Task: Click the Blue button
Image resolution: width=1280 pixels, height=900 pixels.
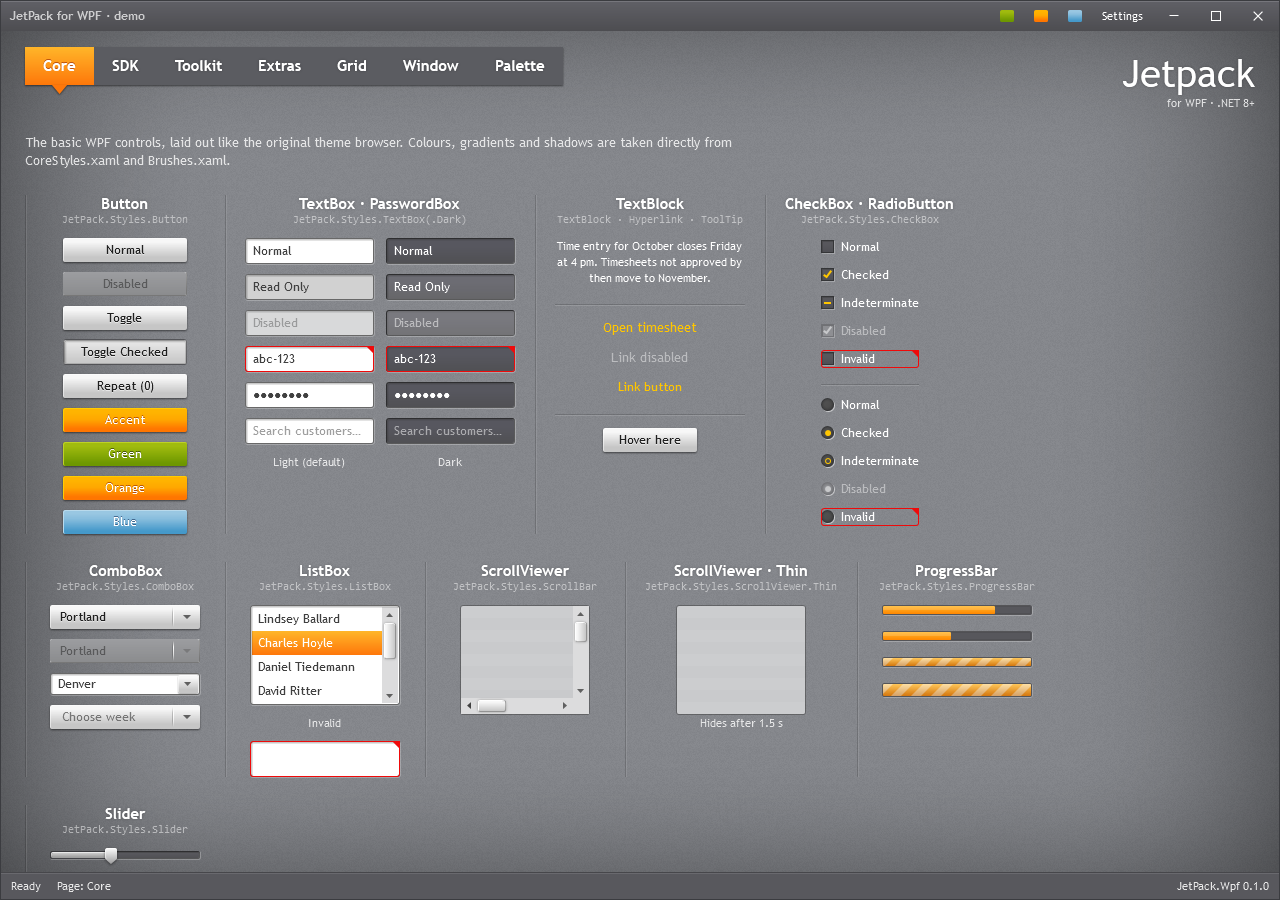Action: coord(125,522)
